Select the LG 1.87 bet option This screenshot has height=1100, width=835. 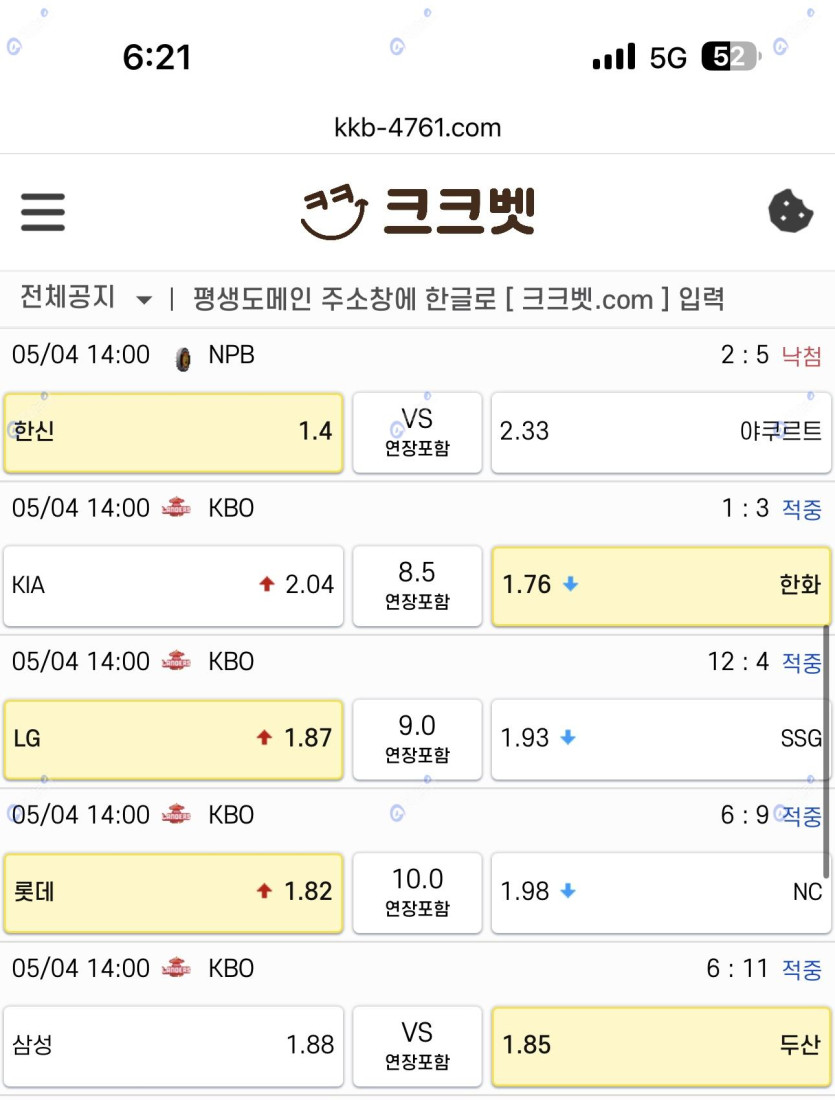(173, 739)
